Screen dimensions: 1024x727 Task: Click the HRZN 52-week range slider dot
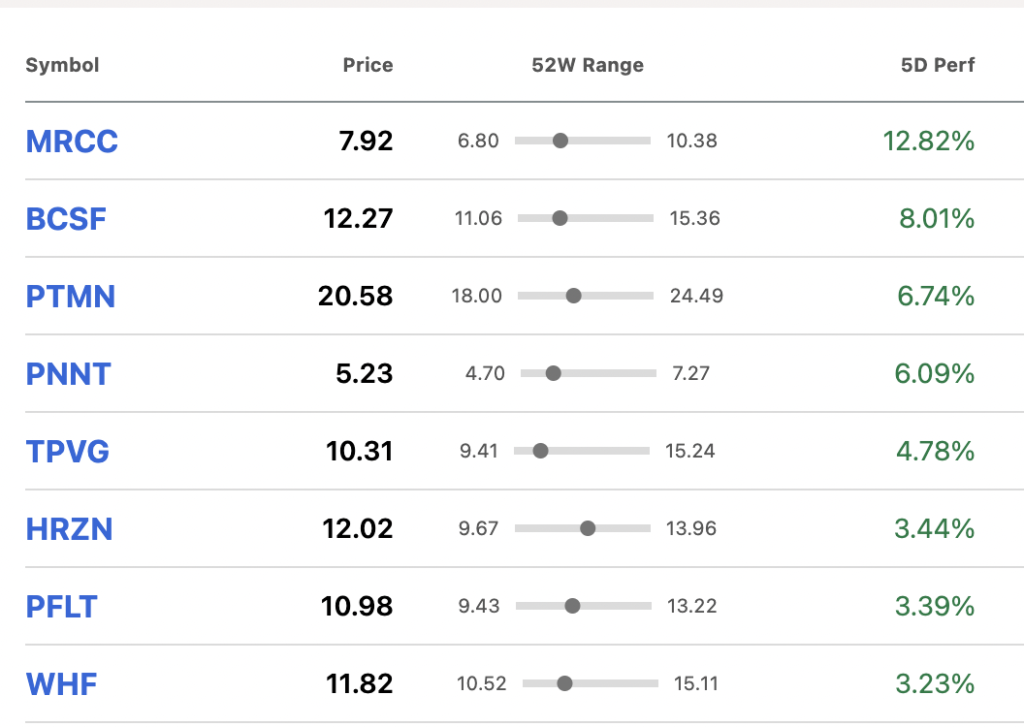tap(588, 528)
